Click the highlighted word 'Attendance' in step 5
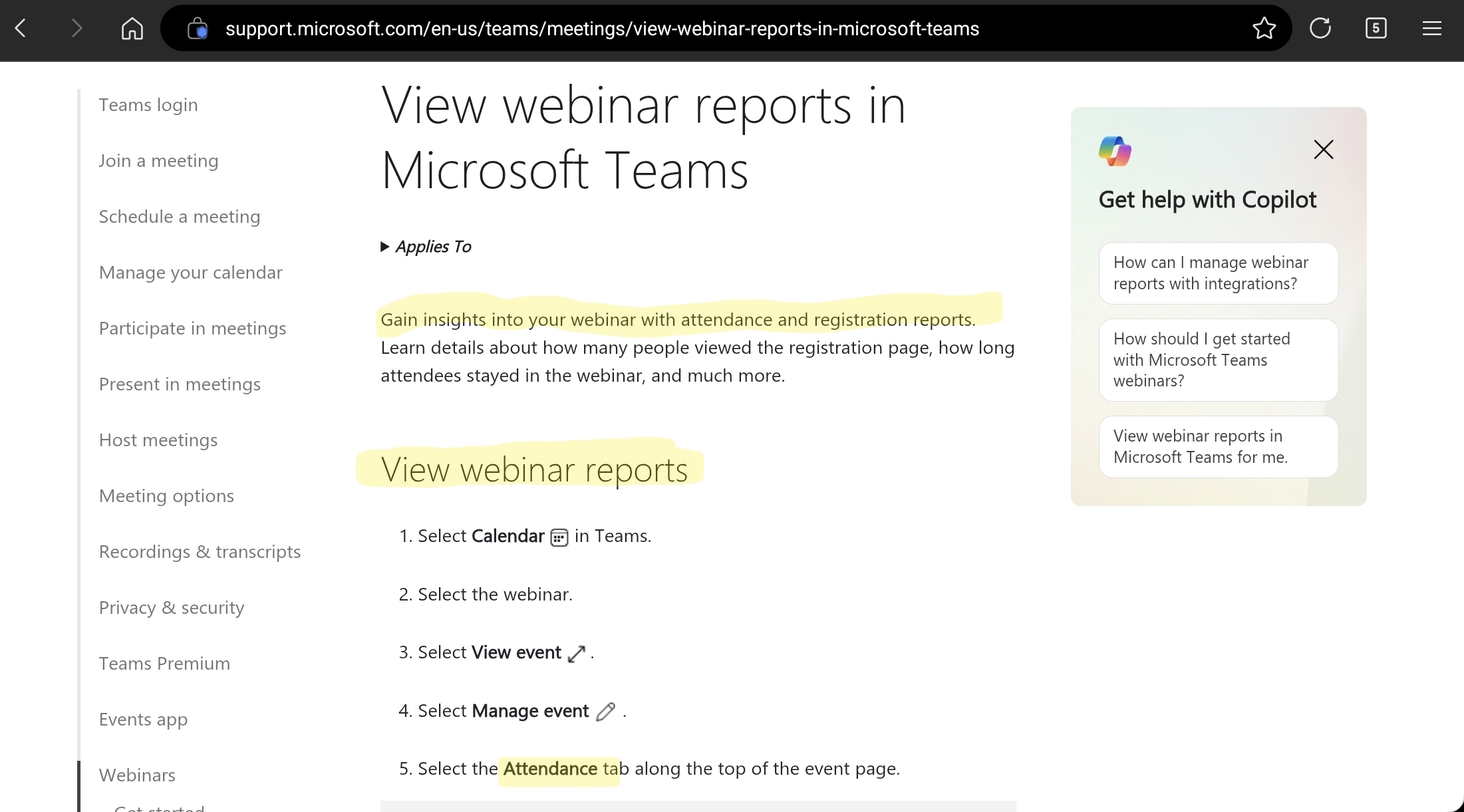Screen dimensions: 1464x812 550,769
